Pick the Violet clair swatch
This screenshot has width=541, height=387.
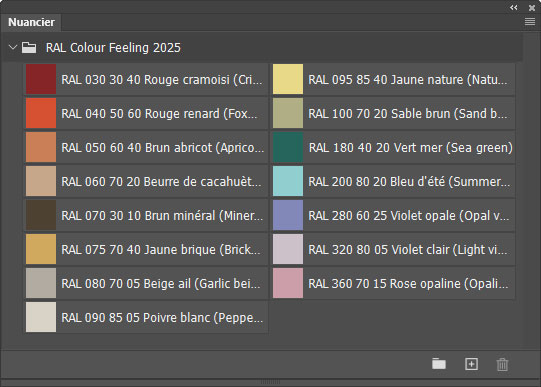point(288,249)
